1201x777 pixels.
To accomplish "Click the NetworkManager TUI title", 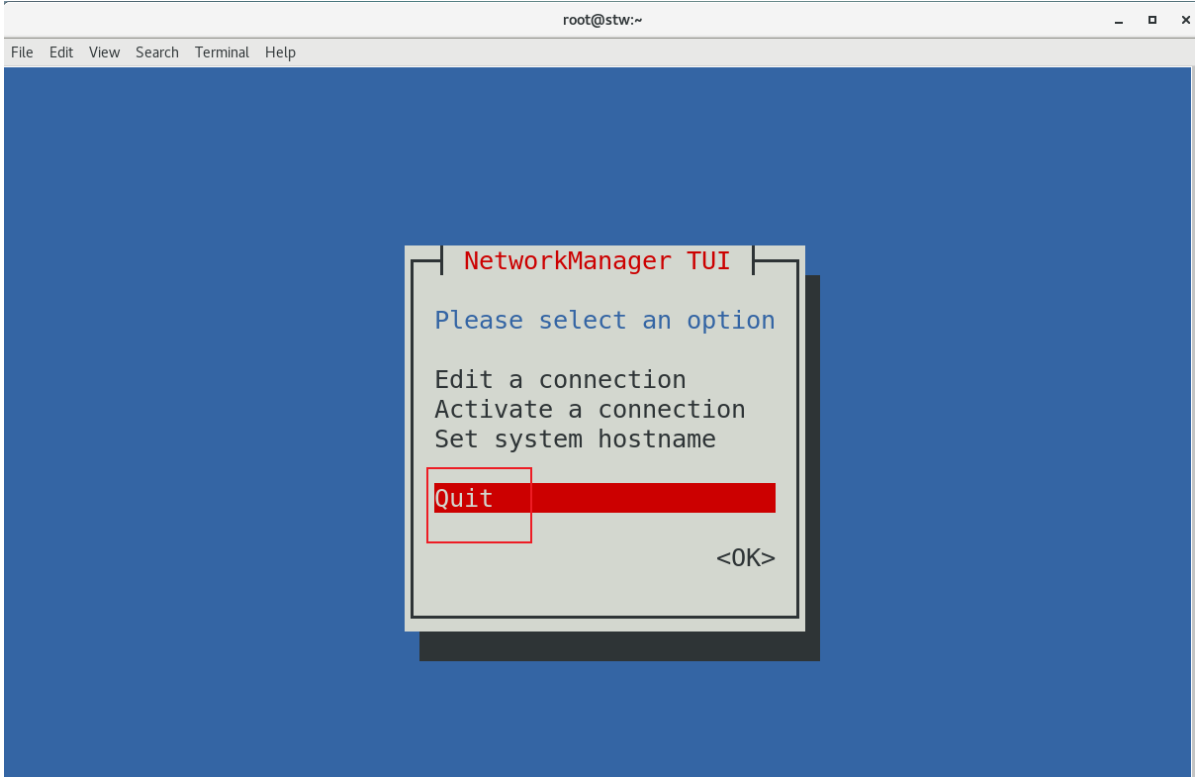I will click(597, 261).
